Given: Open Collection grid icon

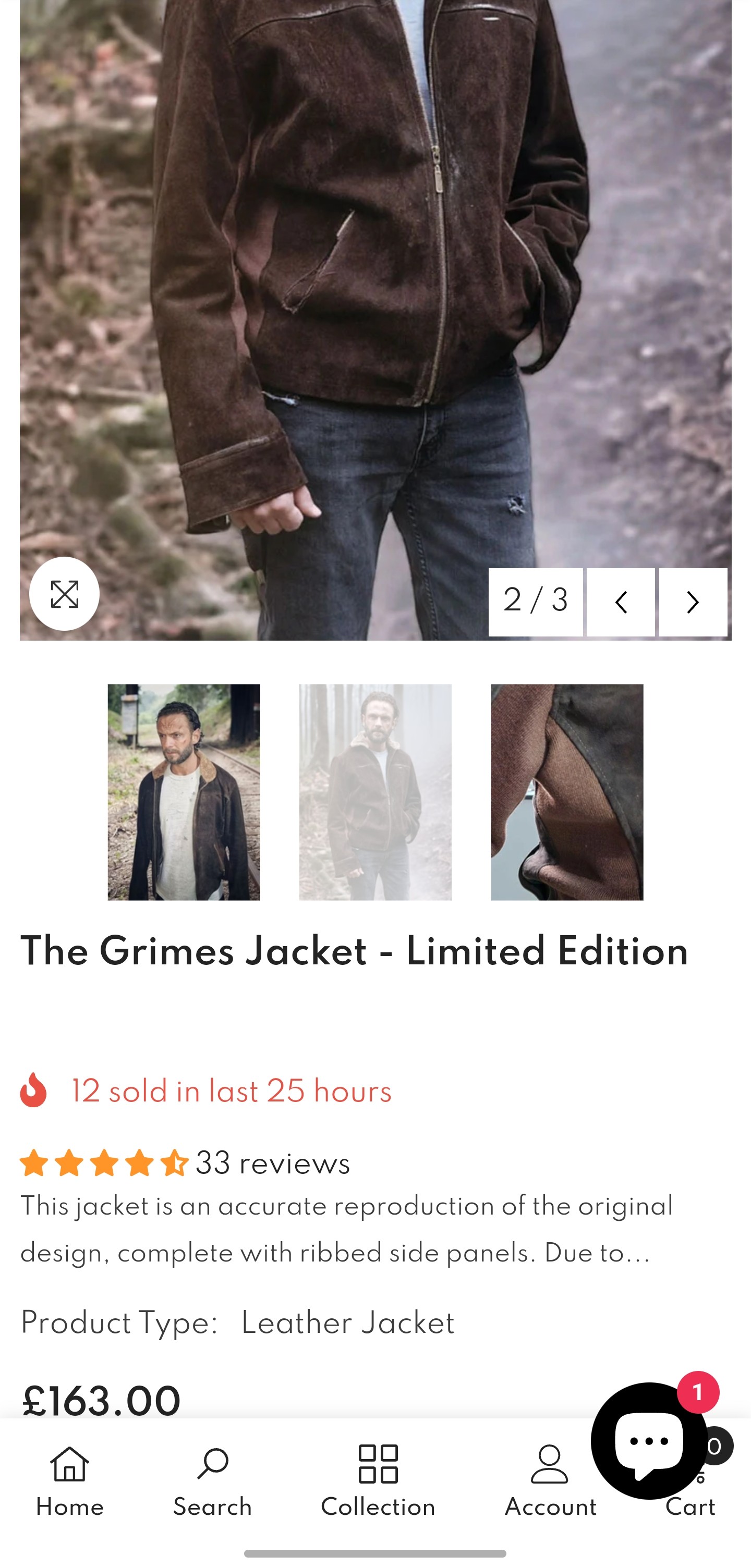Looking at the screenshot, I should point(378,1480).
